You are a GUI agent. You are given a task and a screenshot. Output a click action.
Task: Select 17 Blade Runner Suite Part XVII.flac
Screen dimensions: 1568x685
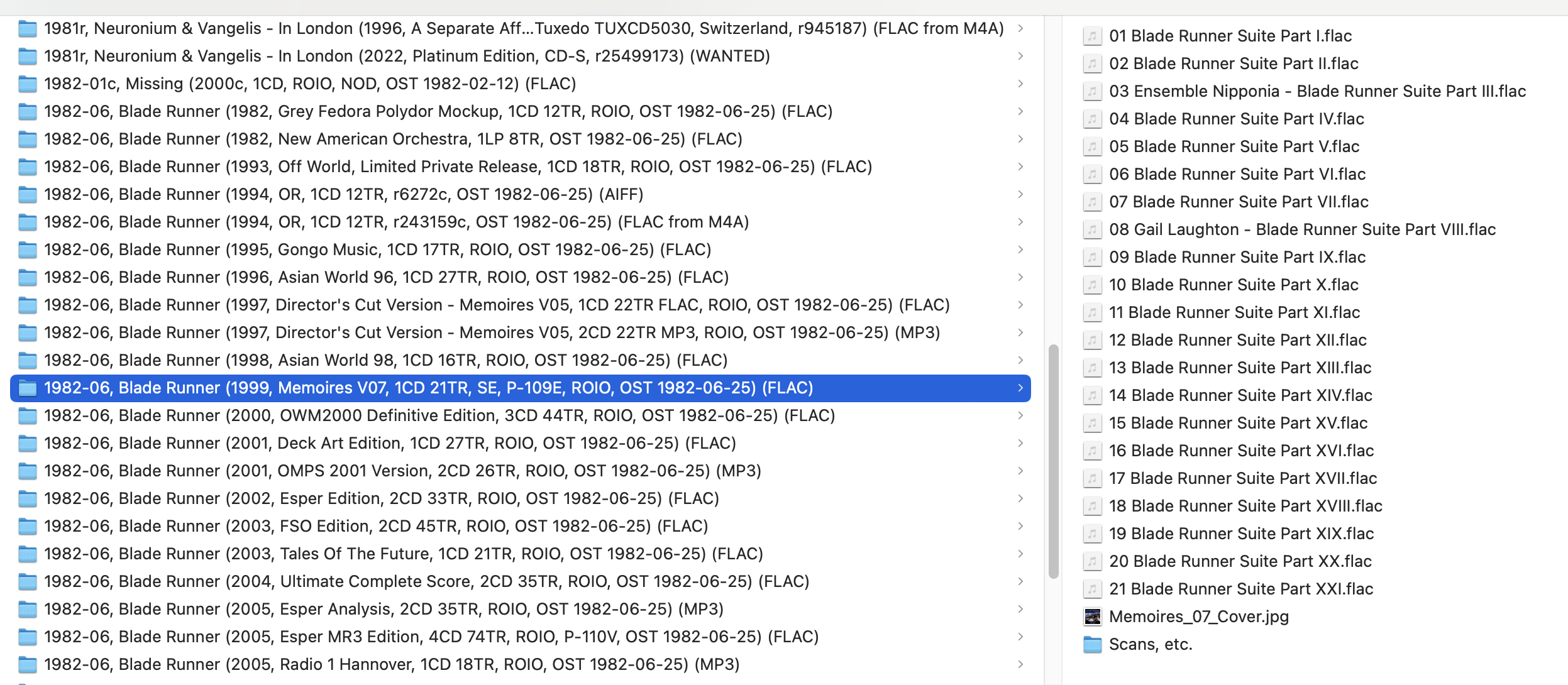[1242, 478]
